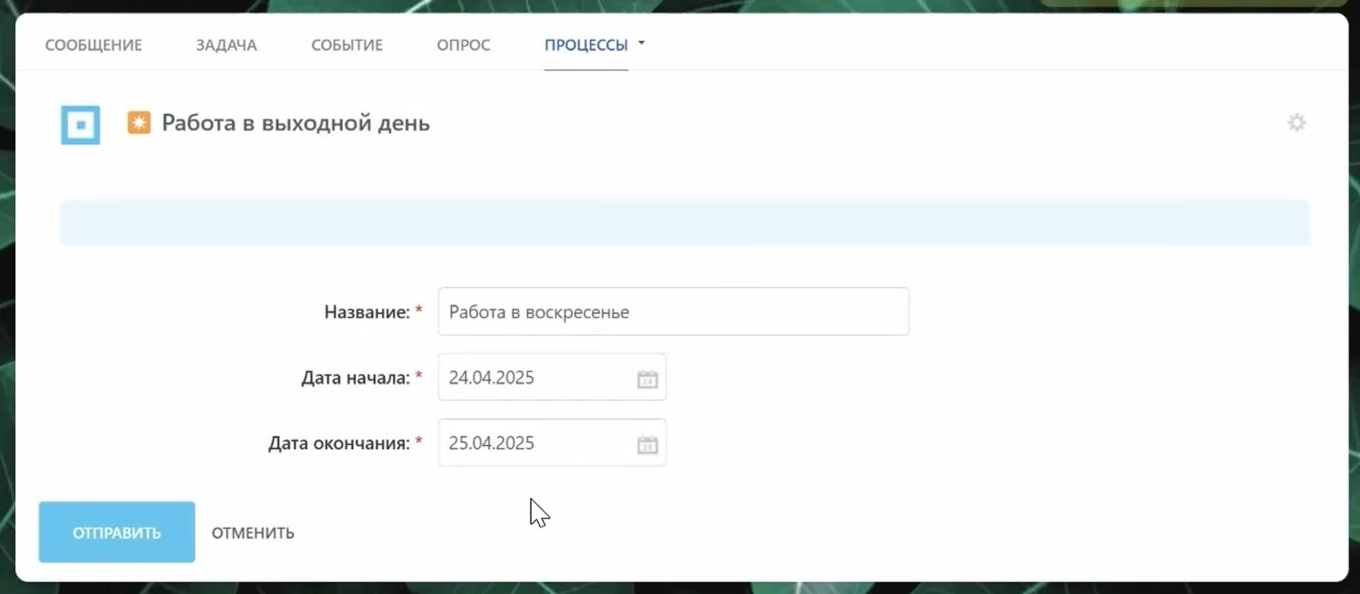Switch to the ЗАДАЧА tab
1360x594 pixels.
click(x=226, y=44)
